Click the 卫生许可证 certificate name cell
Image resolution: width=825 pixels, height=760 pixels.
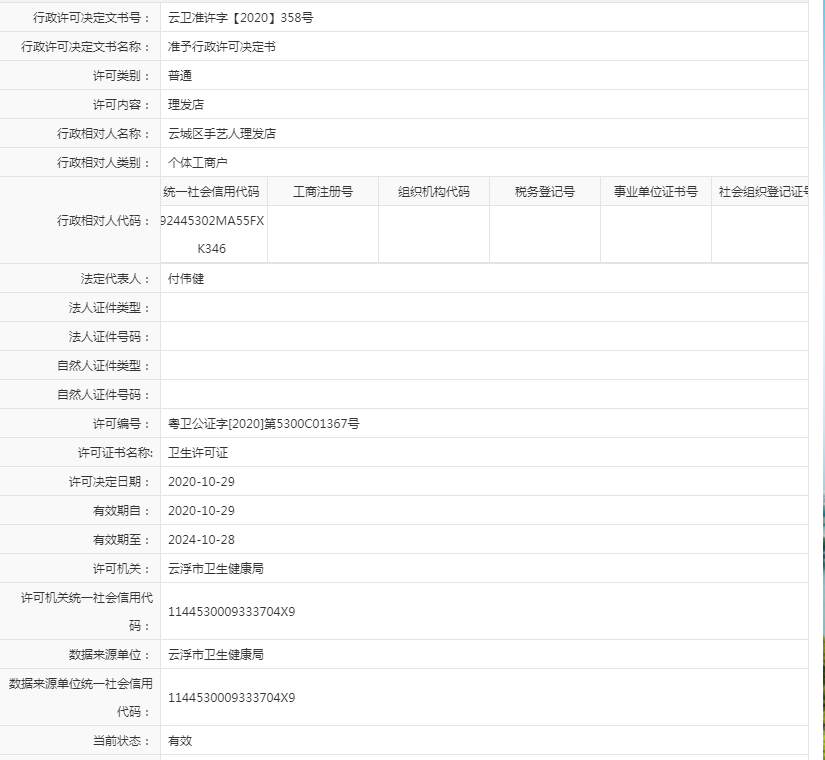196,451
